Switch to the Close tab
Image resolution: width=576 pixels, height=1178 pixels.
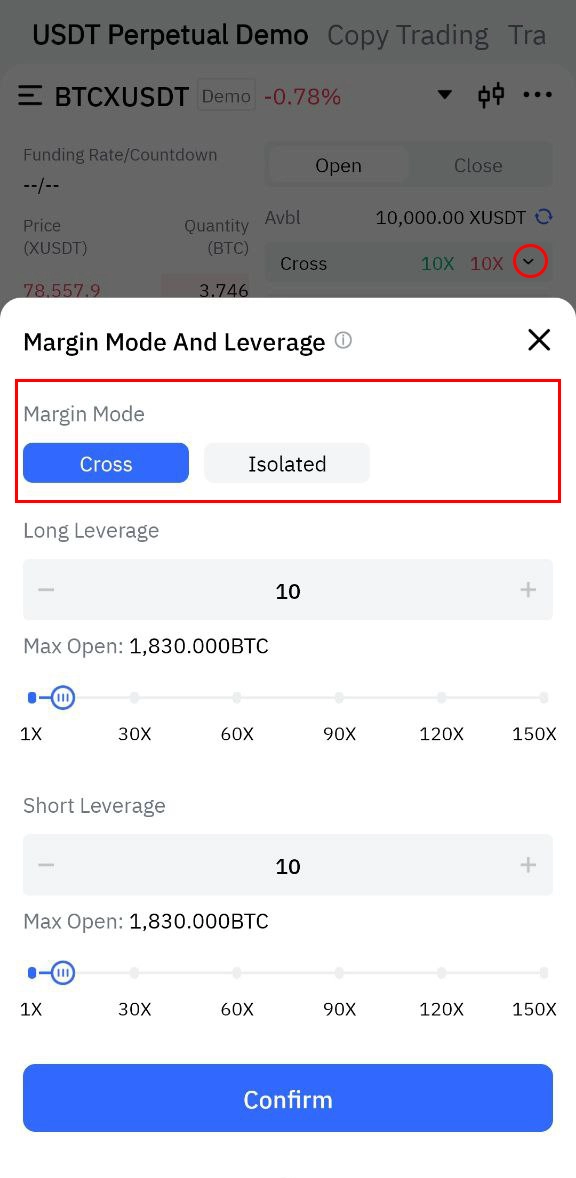[478, 165]
